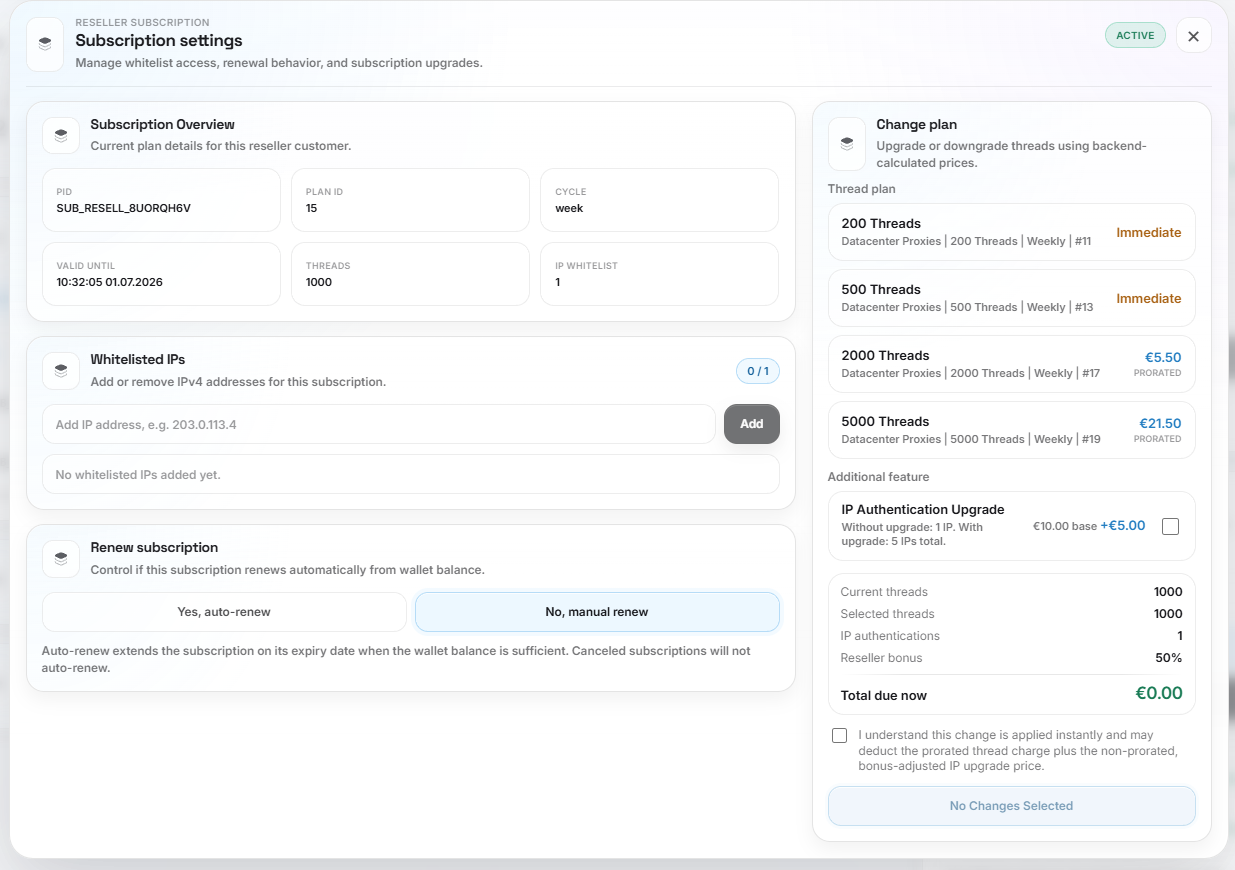
Task: Click the ACTIVE status badge
Action: pyautogui.click(x=1135, y=35)
